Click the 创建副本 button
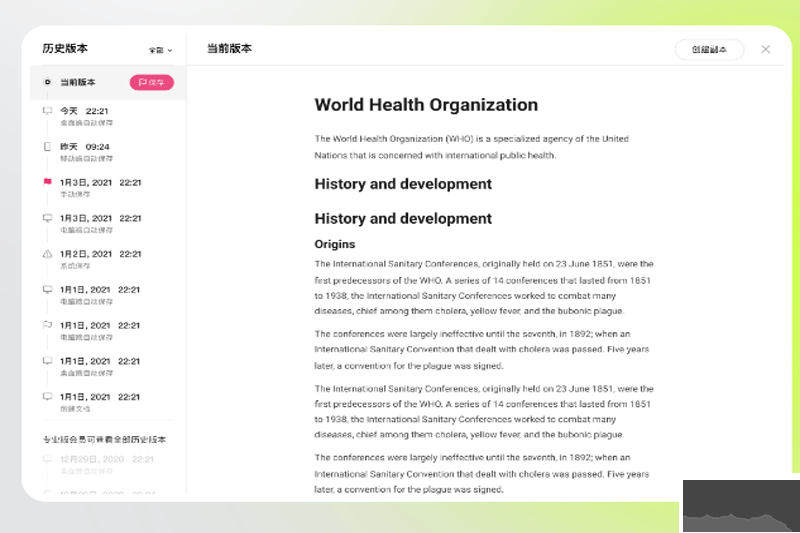 (709, 49)
